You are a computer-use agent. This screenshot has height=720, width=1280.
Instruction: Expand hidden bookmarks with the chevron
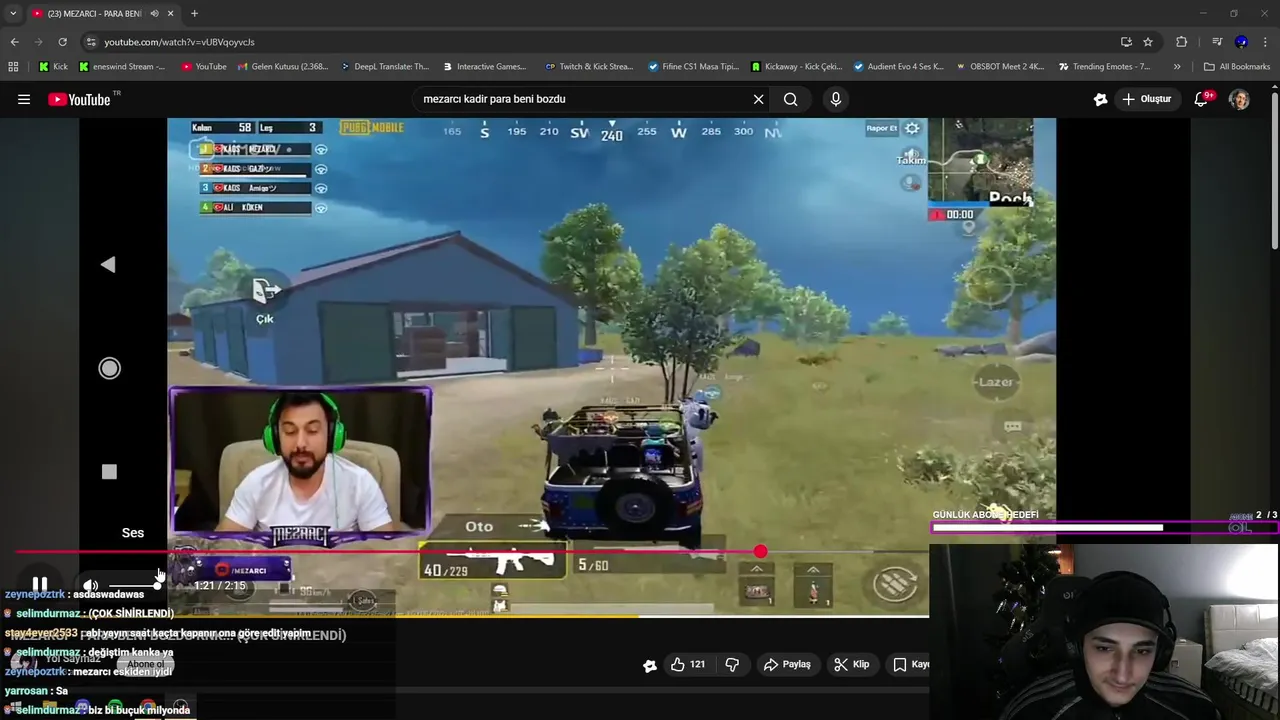tap(1177, 67)
